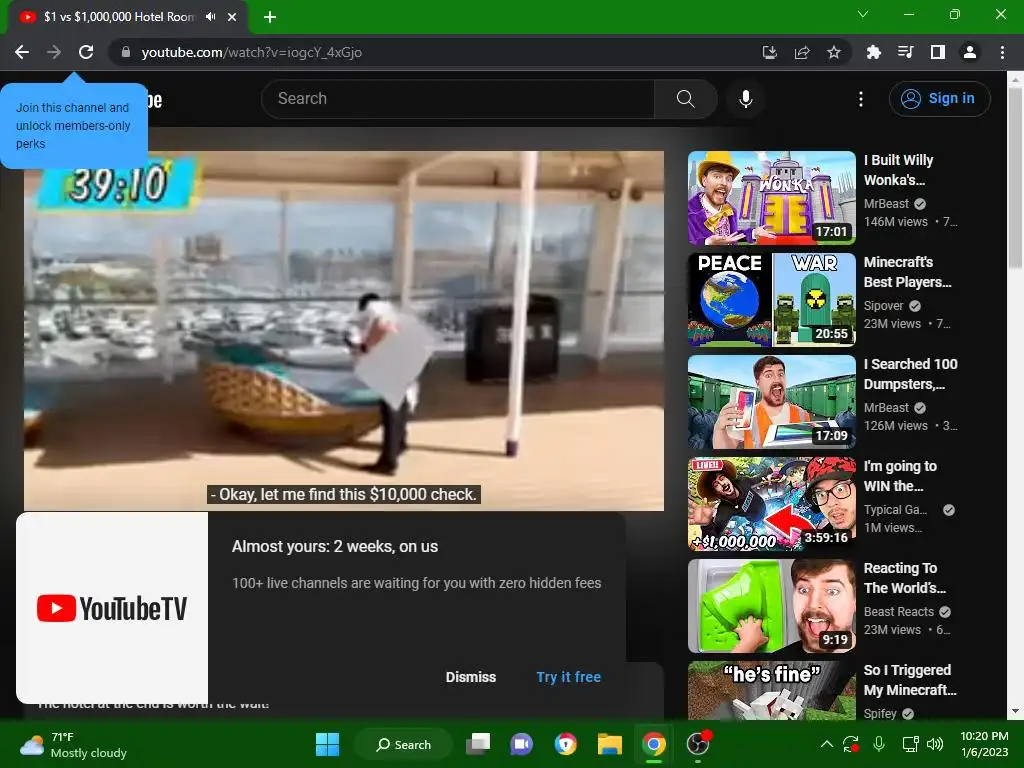Mute the tab via speaker icon
The height and width of the screenshot is (768, 1024).
pyautogui.click(x=210, y=17)
